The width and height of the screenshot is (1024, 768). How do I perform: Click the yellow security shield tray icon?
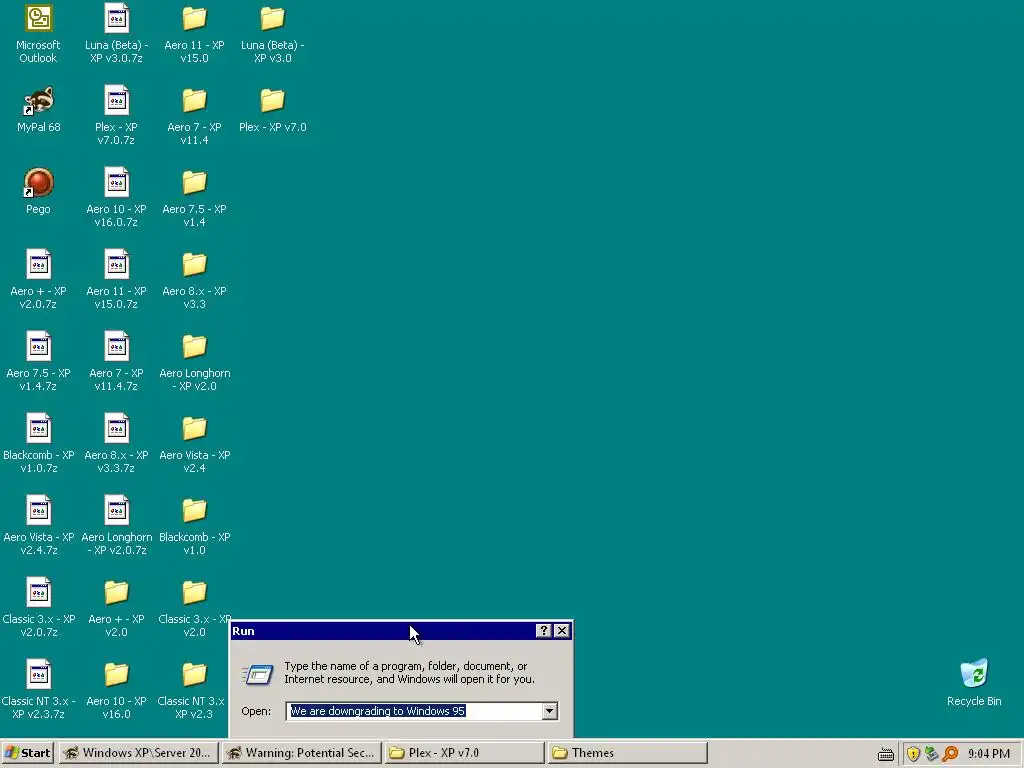tap(913, 754)
